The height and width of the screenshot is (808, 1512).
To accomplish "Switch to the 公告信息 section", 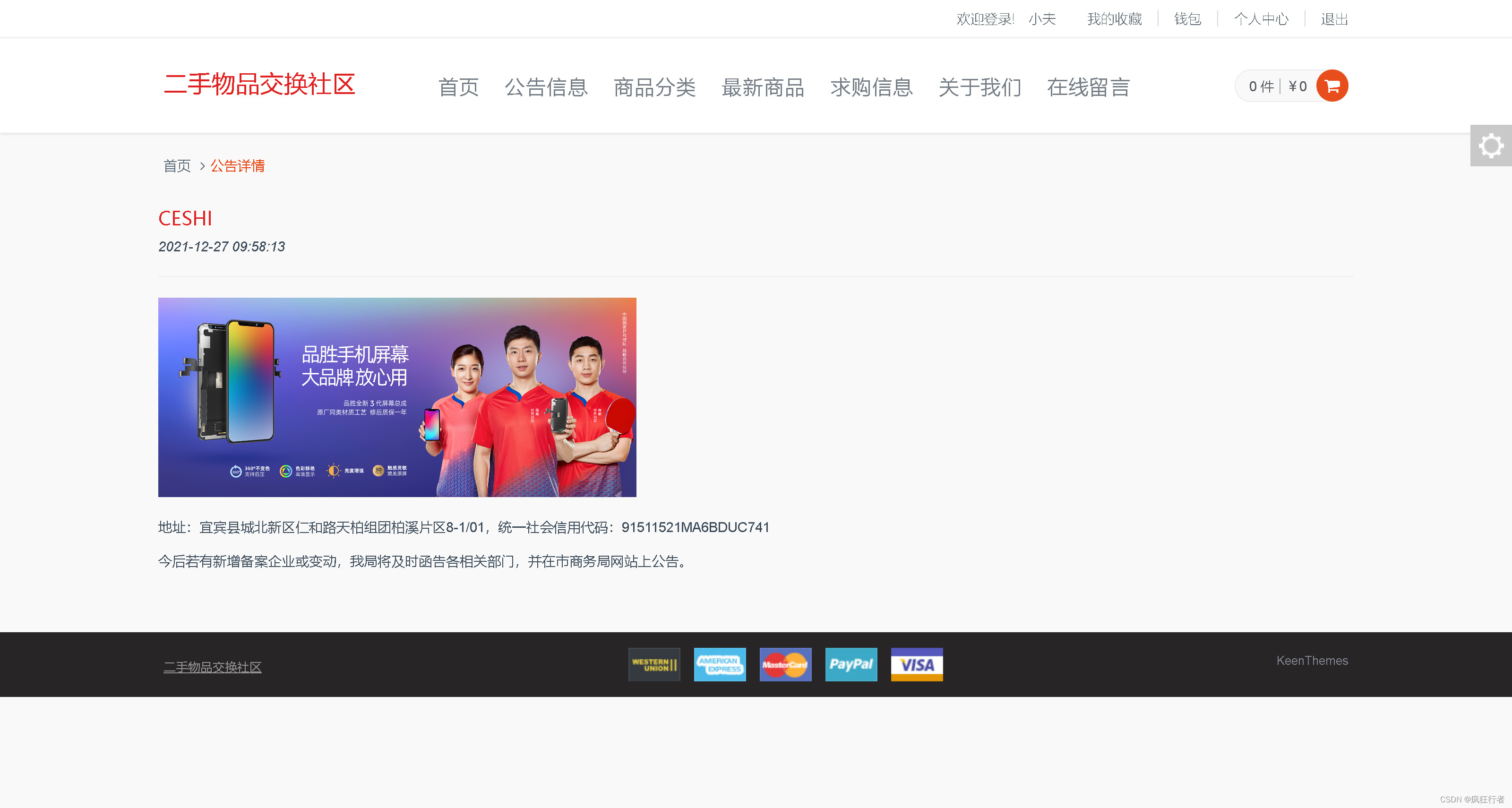I will tap(547, 87).
